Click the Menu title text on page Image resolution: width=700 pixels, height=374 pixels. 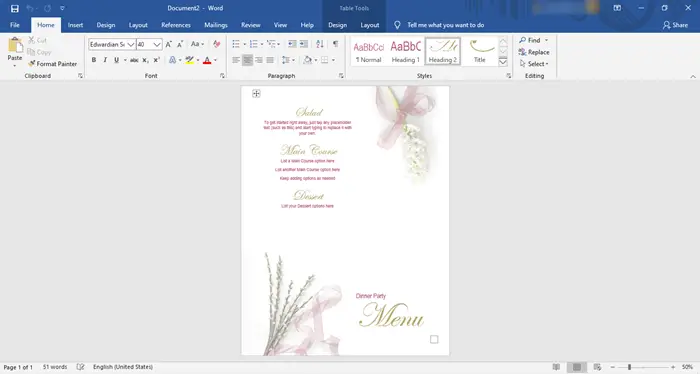(x=392, y=315)
